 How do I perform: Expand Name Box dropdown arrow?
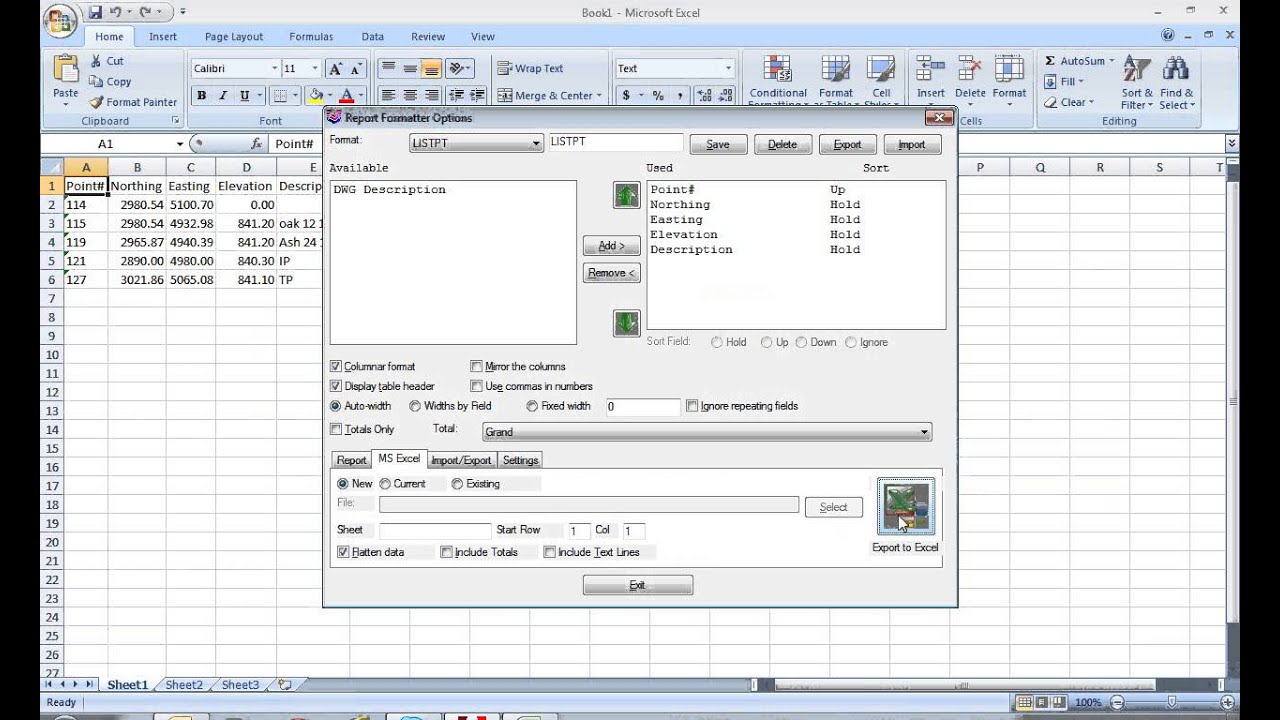[180, 144]
